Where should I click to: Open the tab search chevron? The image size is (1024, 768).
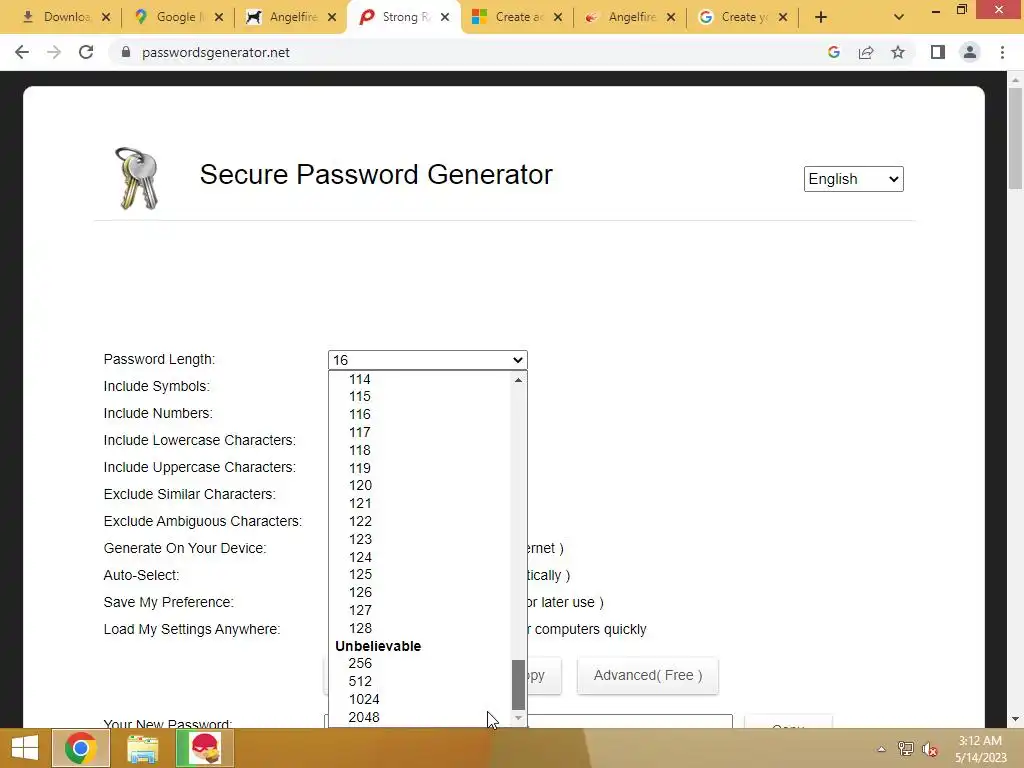(899, 17)
